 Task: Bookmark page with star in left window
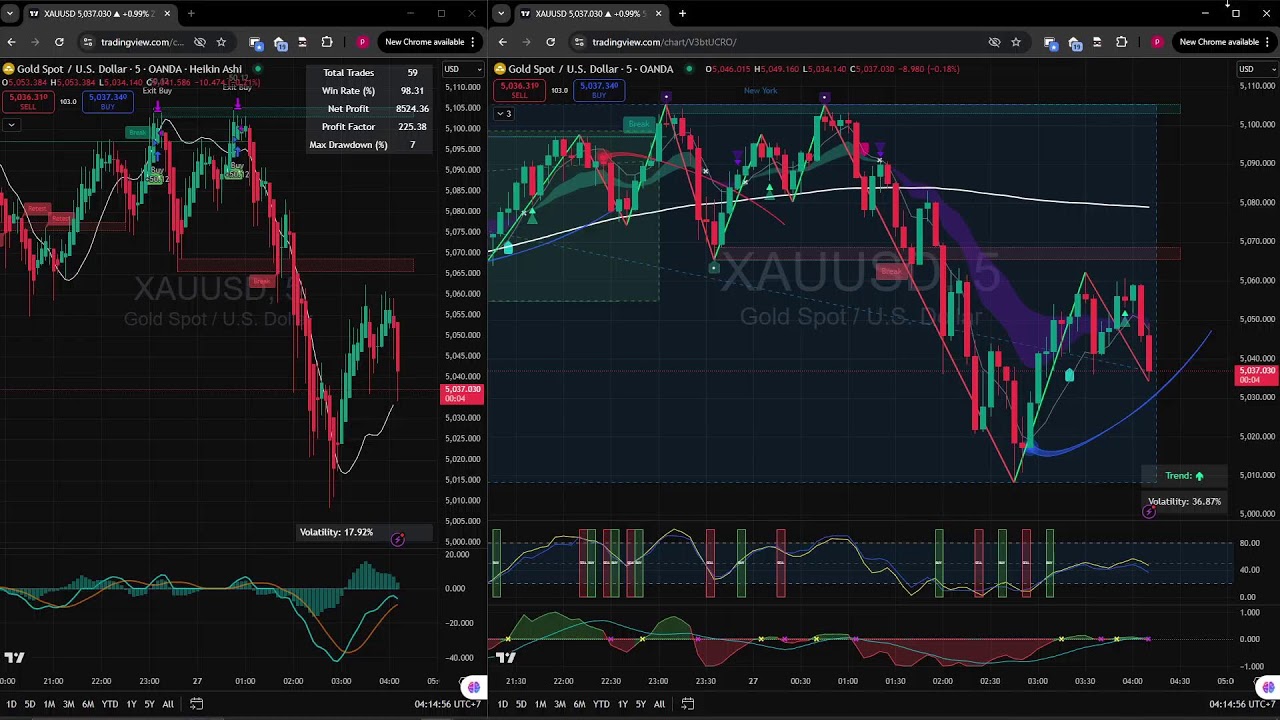221,42
